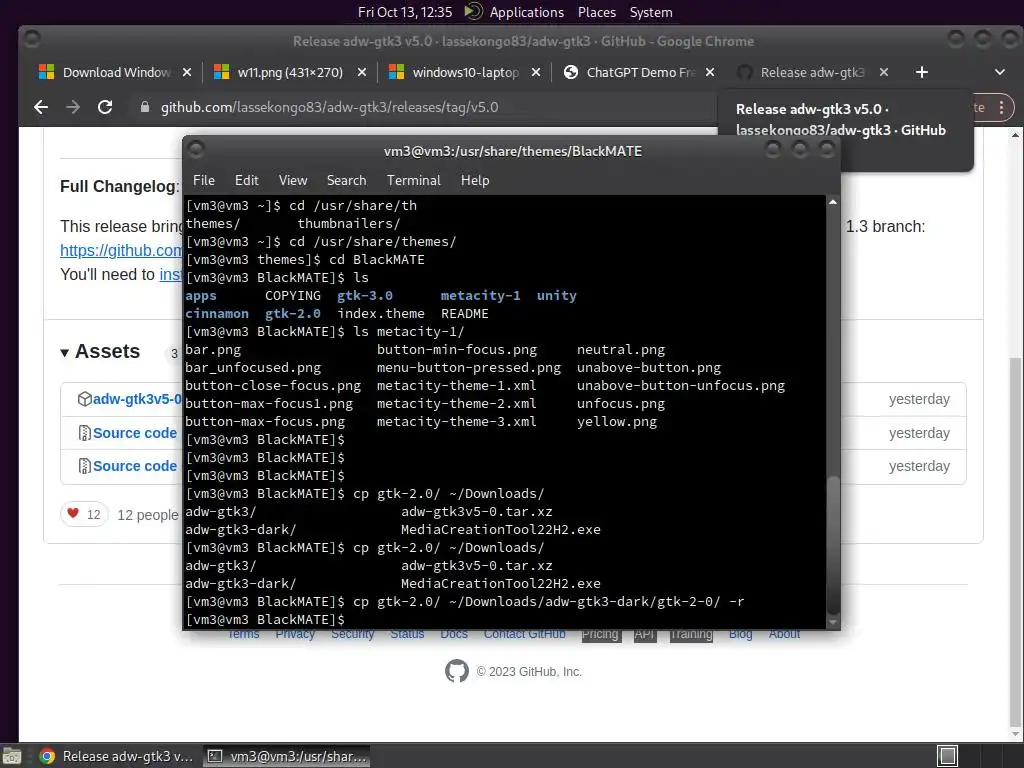Click the Chrome page scrollbar thumb

1015,540
